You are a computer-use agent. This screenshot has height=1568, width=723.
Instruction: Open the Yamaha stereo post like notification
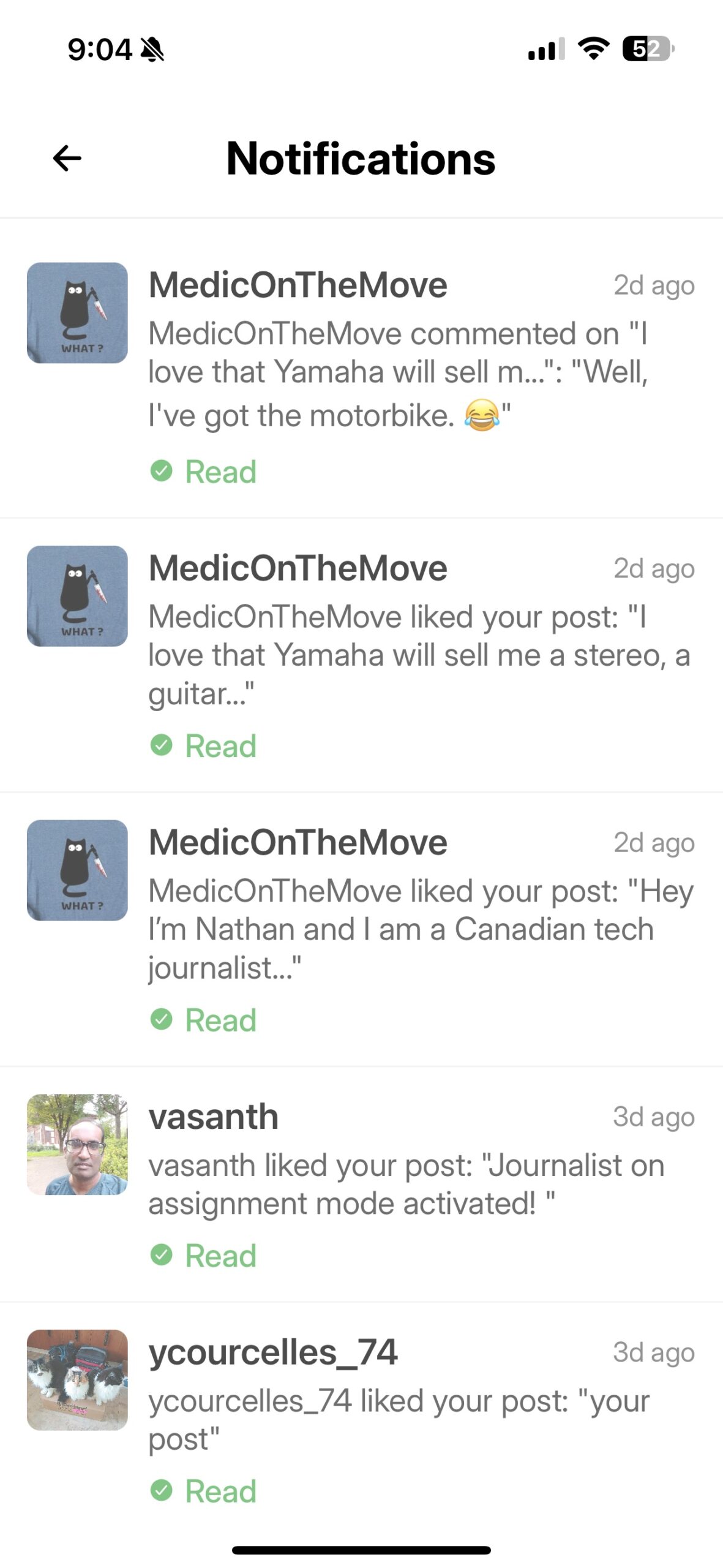coord(419,655)
